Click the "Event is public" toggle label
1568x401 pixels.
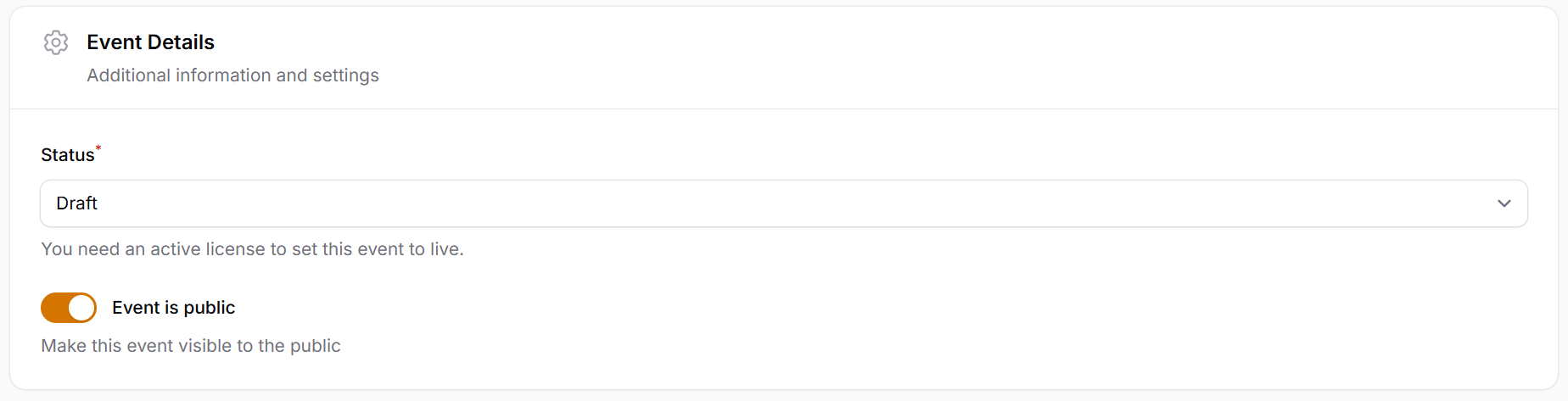tap(173, 308)
